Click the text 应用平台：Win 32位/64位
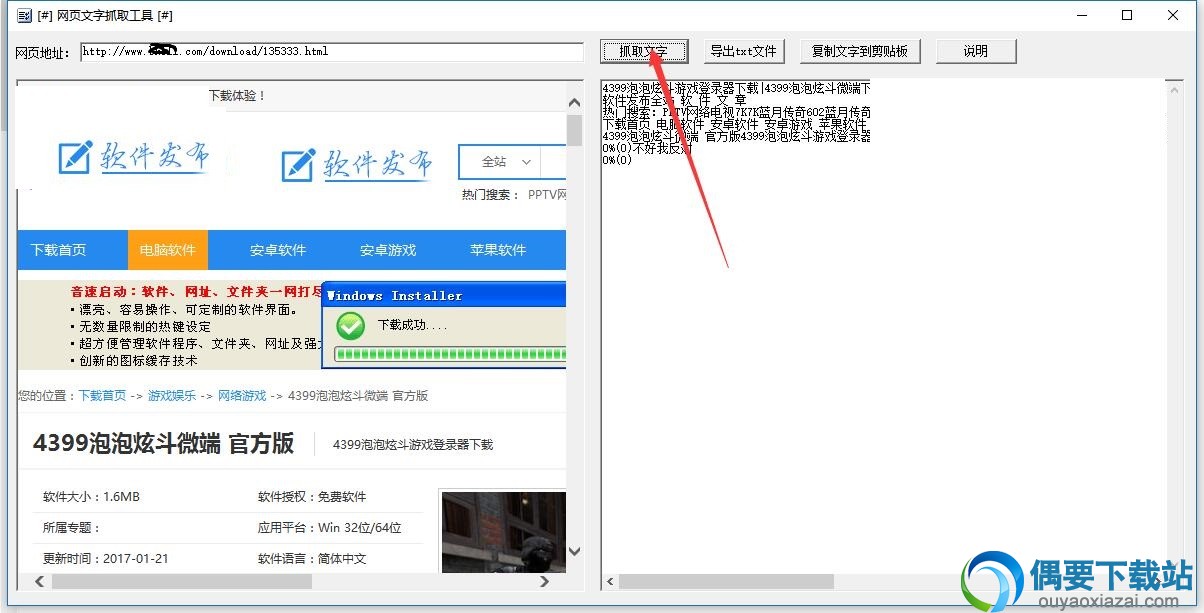Screen dimensions: 1204x613 330,528
